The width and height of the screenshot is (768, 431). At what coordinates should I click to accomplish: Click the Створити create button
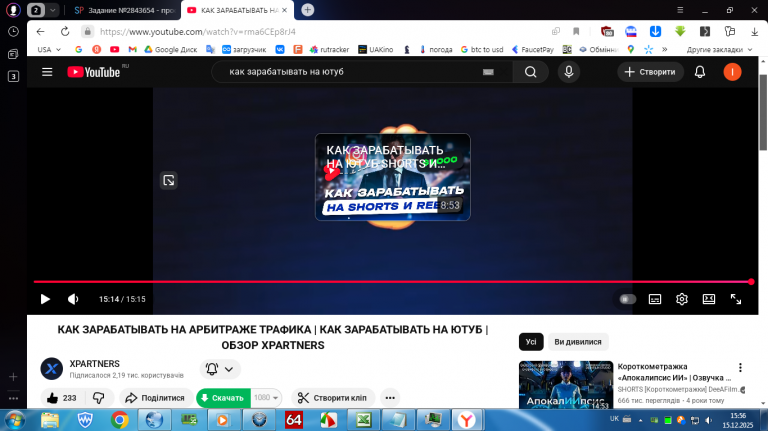[x=650, y=72]
